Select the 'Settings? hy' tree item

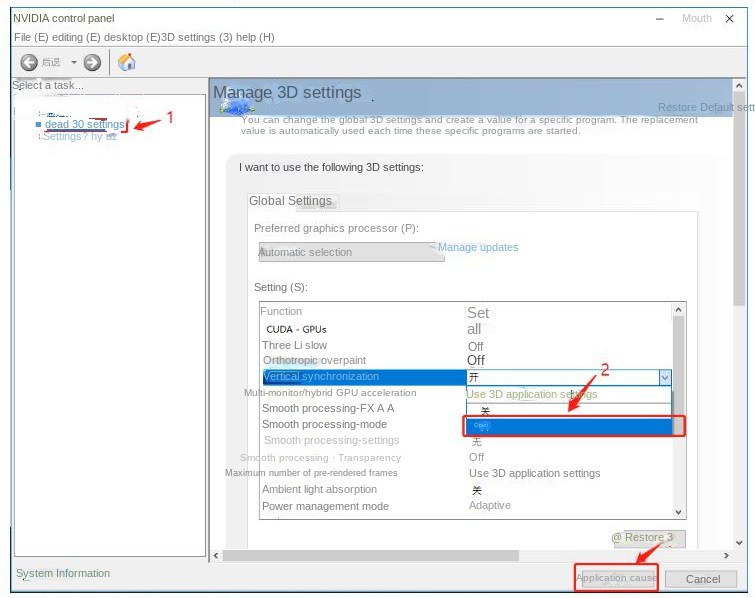(79, 136)
